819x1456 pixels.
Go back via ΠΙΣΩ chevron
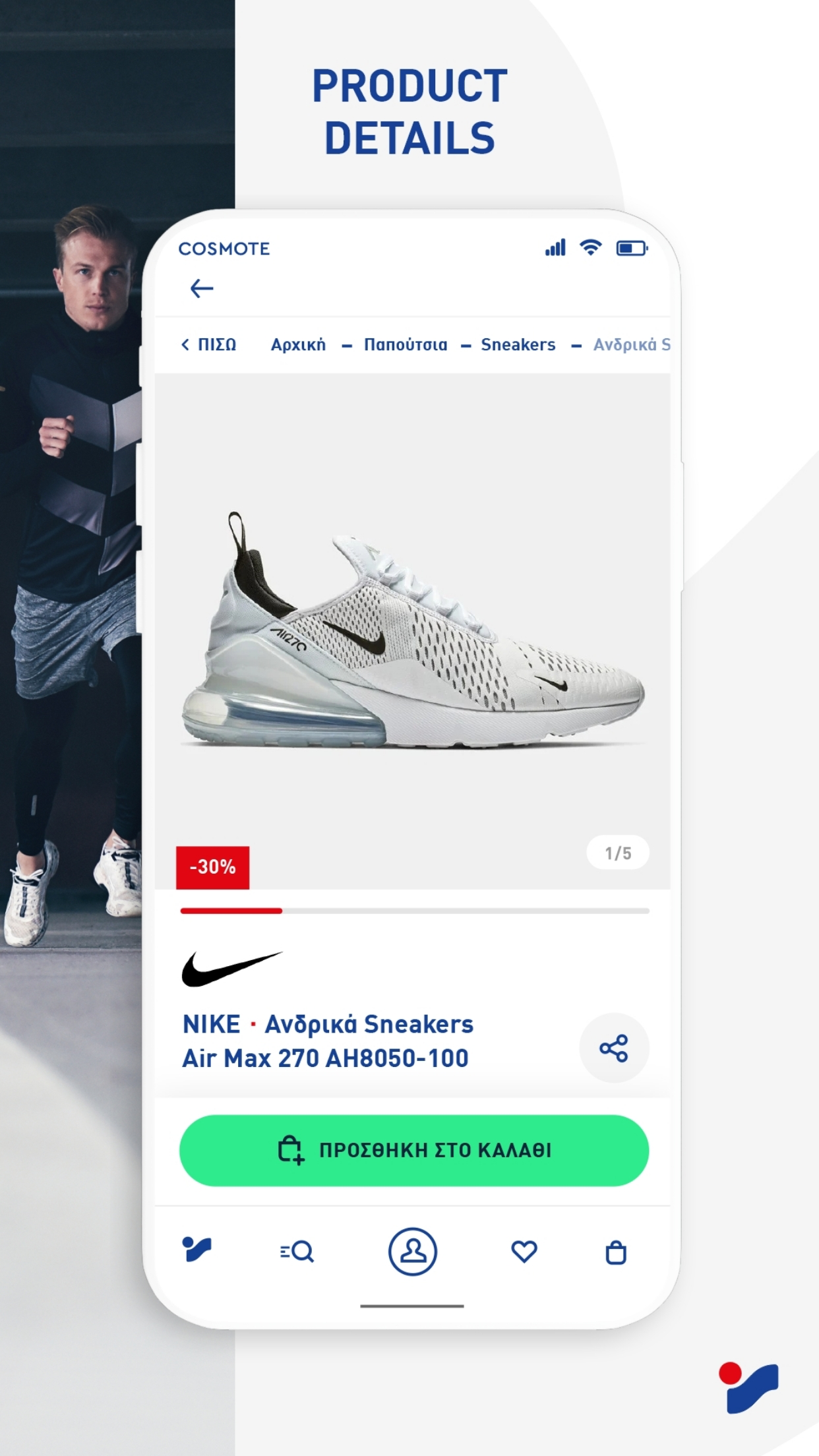208,344
